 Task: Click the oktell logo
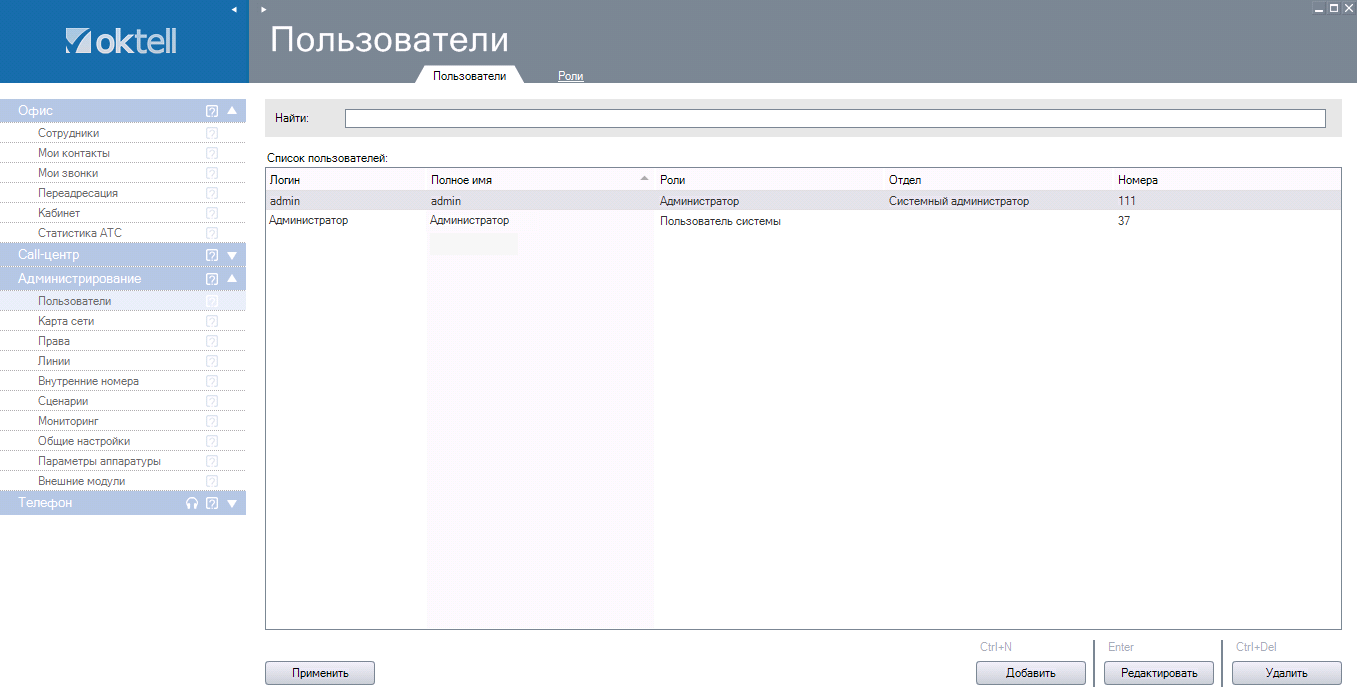coord(121,41)
